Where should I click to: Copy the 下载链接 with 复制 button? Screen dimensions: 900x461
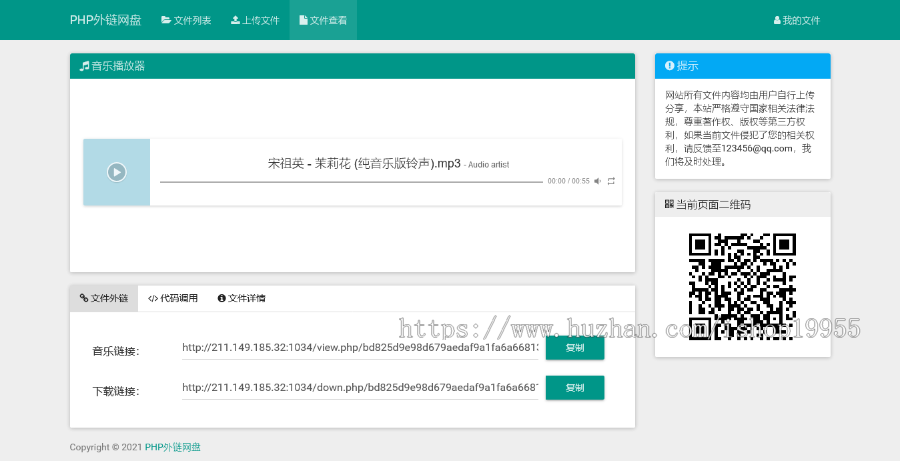(x=575, y=387)
